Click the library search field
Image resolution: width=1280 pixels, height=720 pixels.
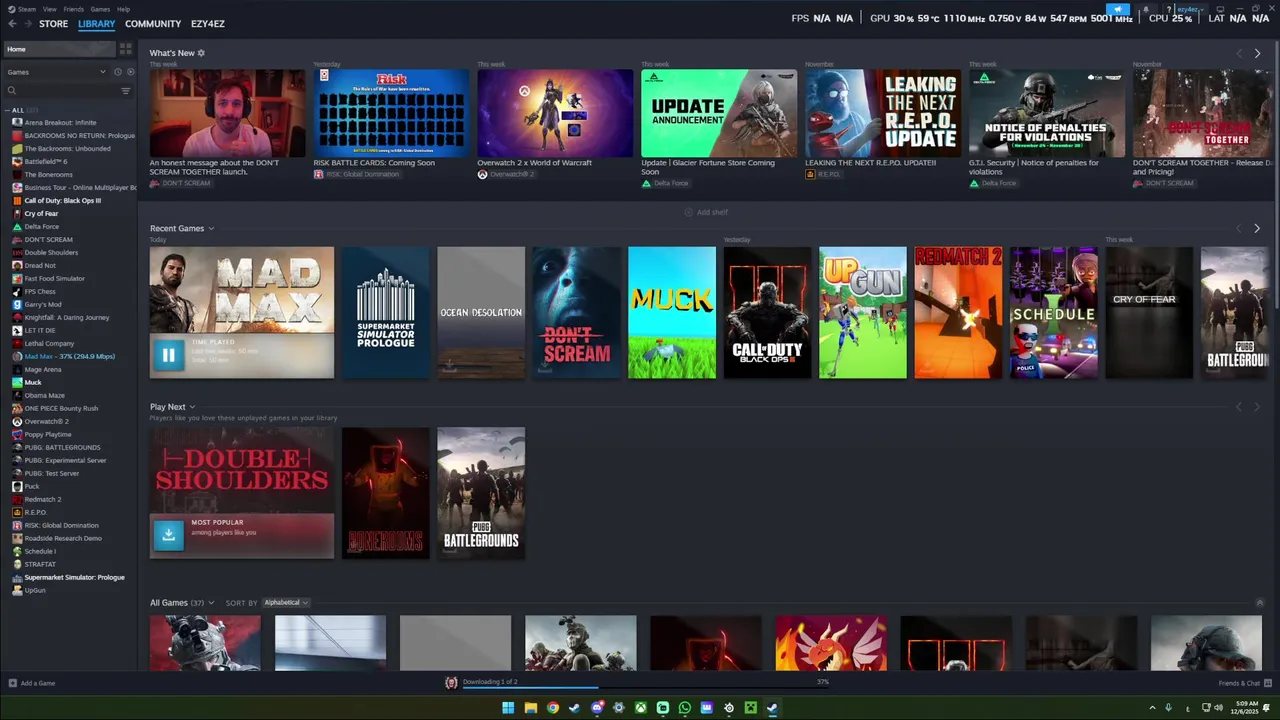[62, 91]
